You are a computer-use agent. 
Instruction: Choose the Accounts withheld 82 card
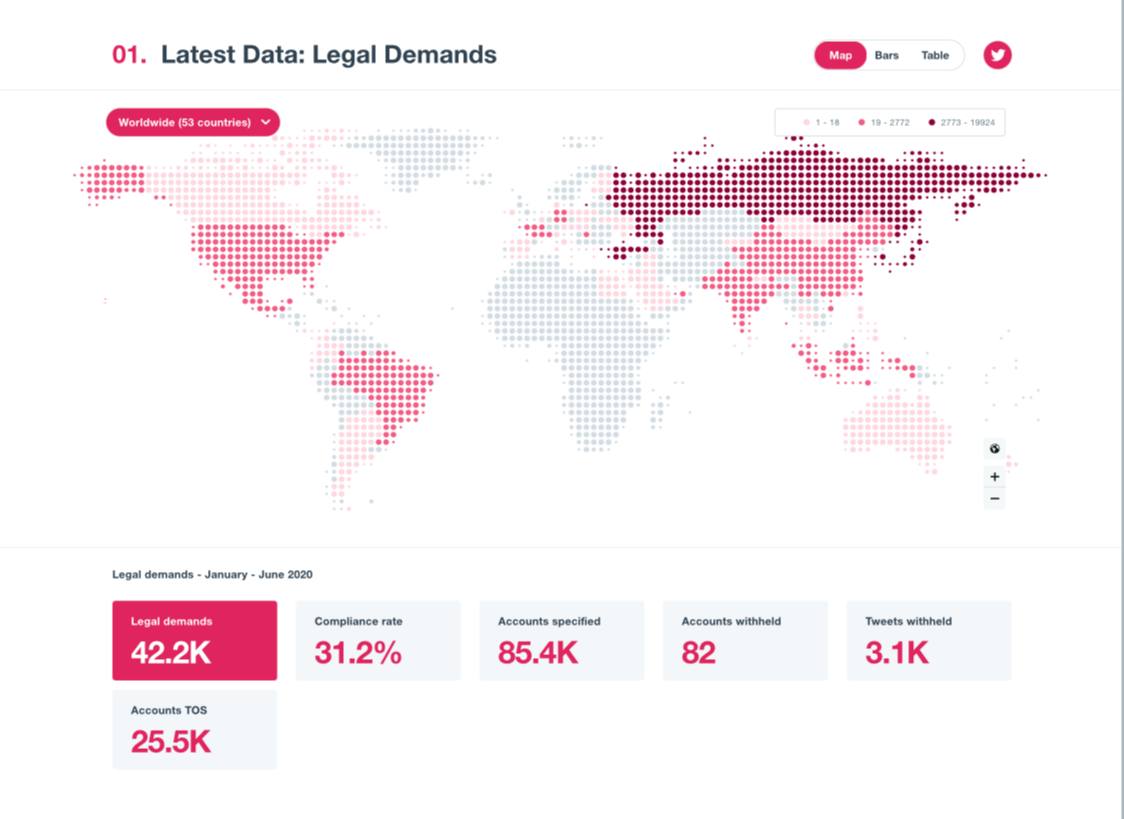(745, 640)
